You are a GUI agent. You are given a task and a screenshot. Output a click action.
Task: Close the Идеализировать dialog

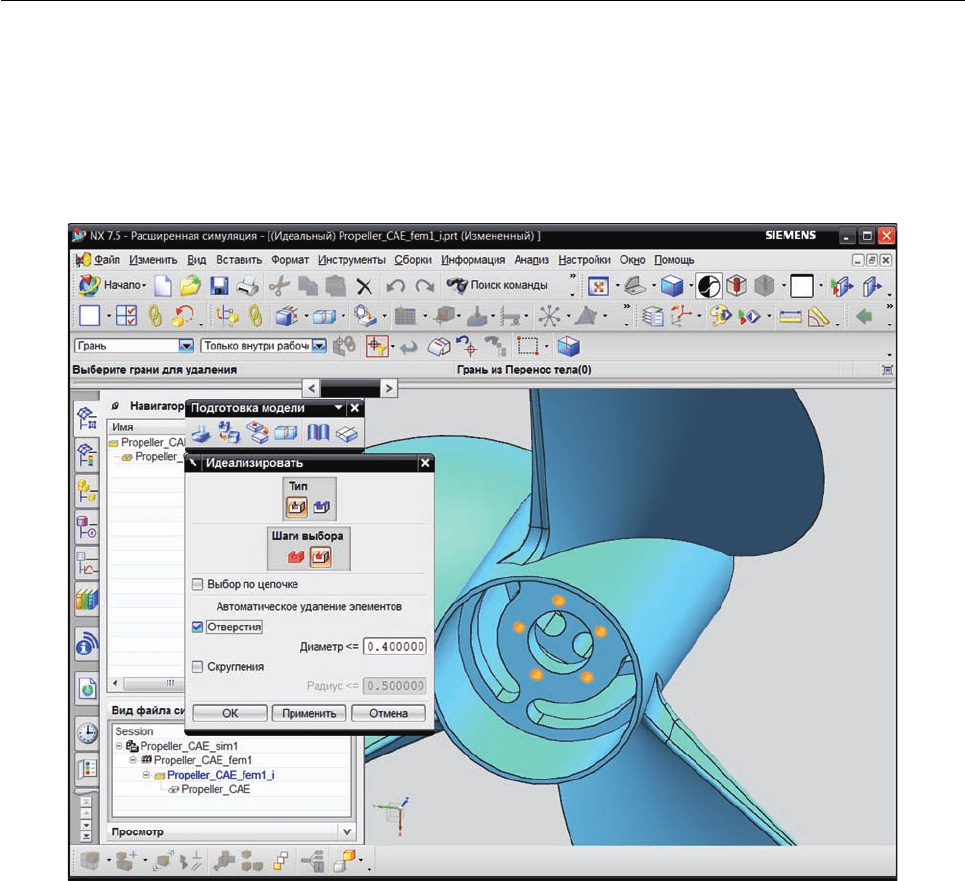pyautogui.click(x=425, y=463)
